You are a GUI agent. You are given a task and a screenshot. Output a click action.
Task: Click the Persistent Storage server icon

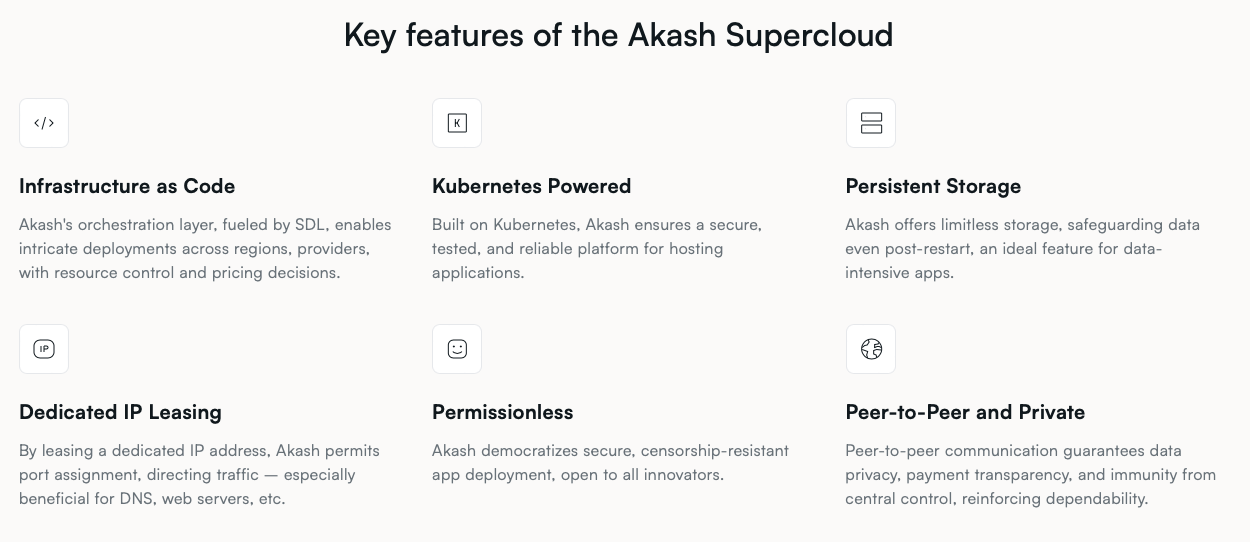tap(871, 123)
